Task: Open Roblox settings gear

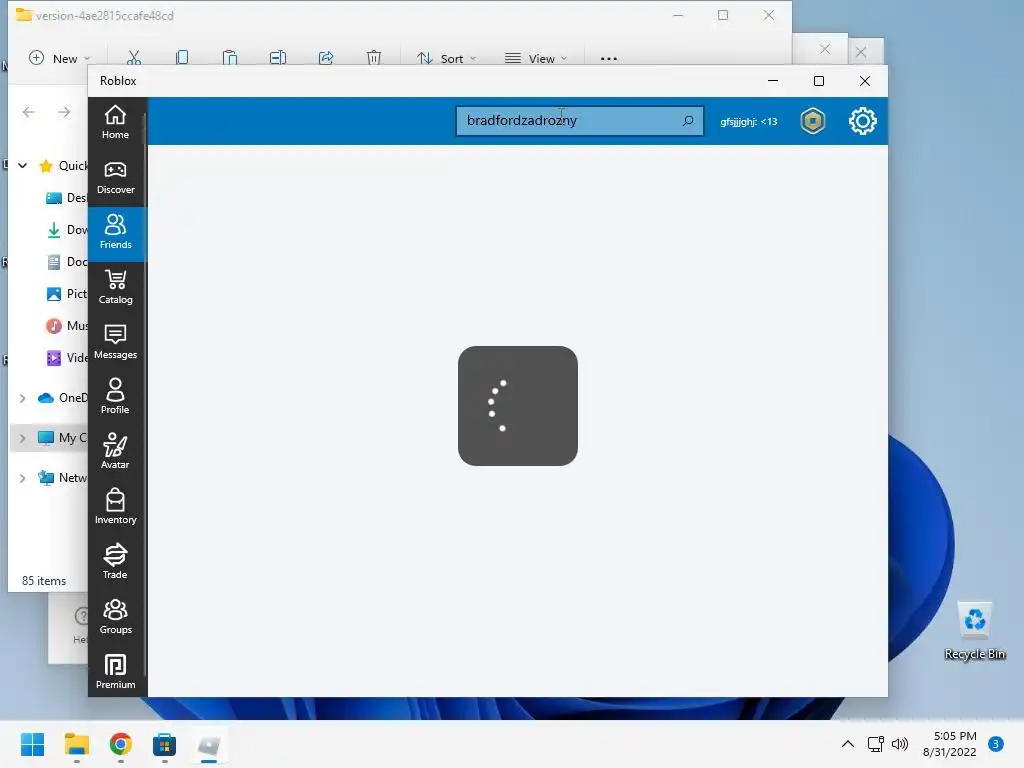Action: pyautogui.click(x=862, y=121)
